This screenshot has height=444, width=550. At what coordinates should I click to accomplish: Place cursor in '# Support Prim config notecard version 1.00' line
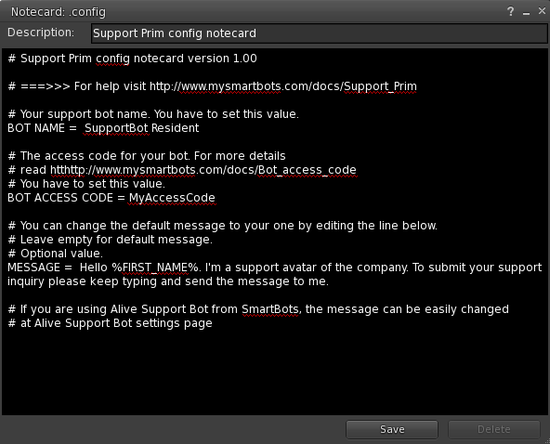(132, 59)
